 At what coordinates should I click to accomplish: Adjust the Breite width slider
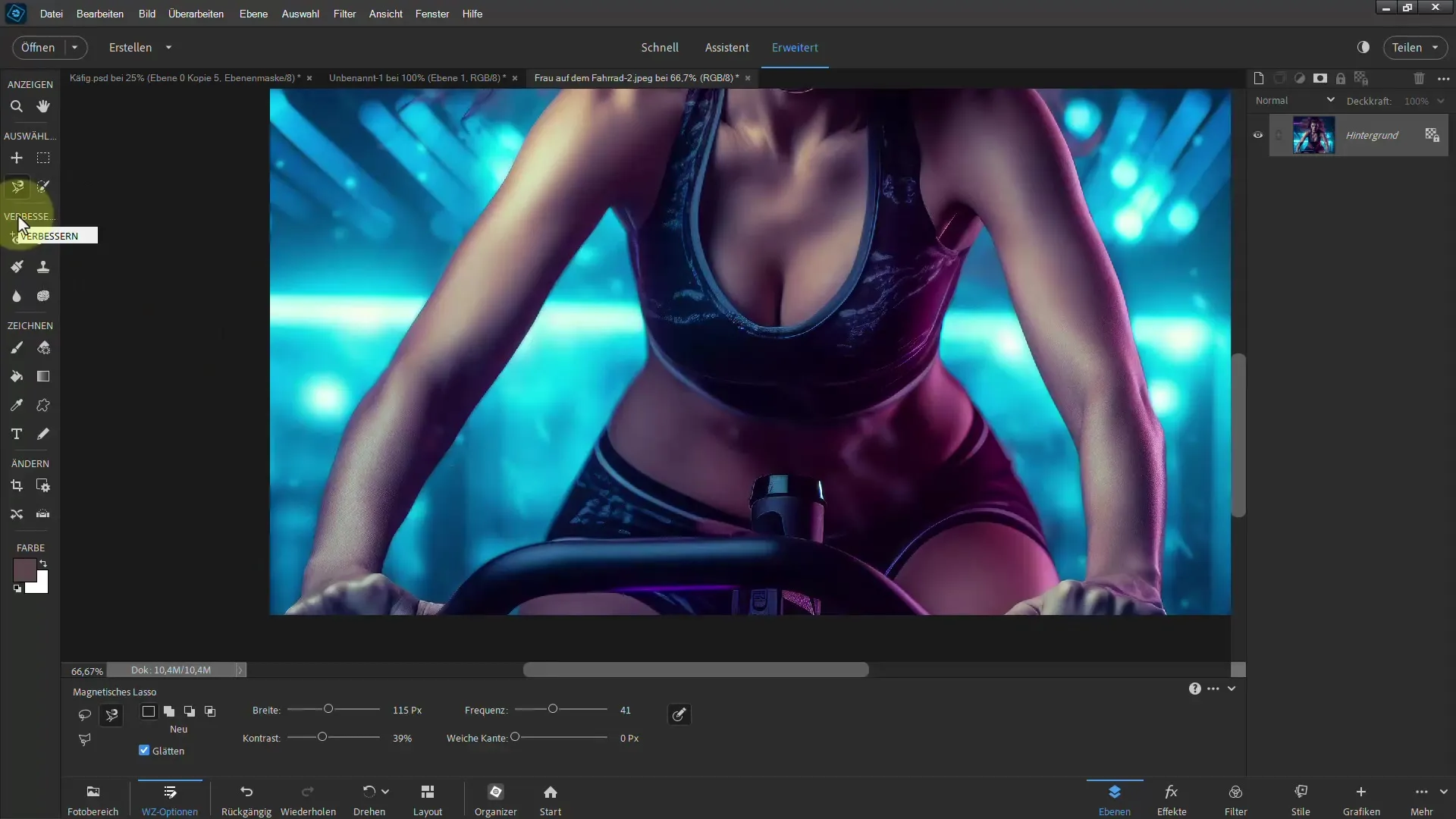coord(328,709)
